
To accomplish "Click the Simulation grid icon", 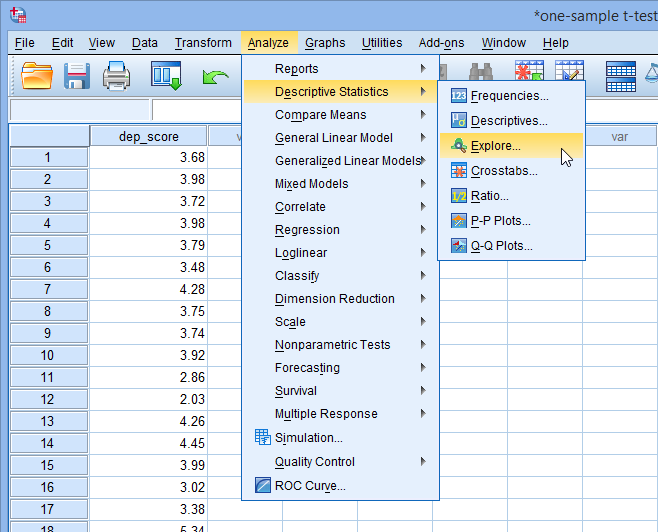I will click(x=263, y=437).
